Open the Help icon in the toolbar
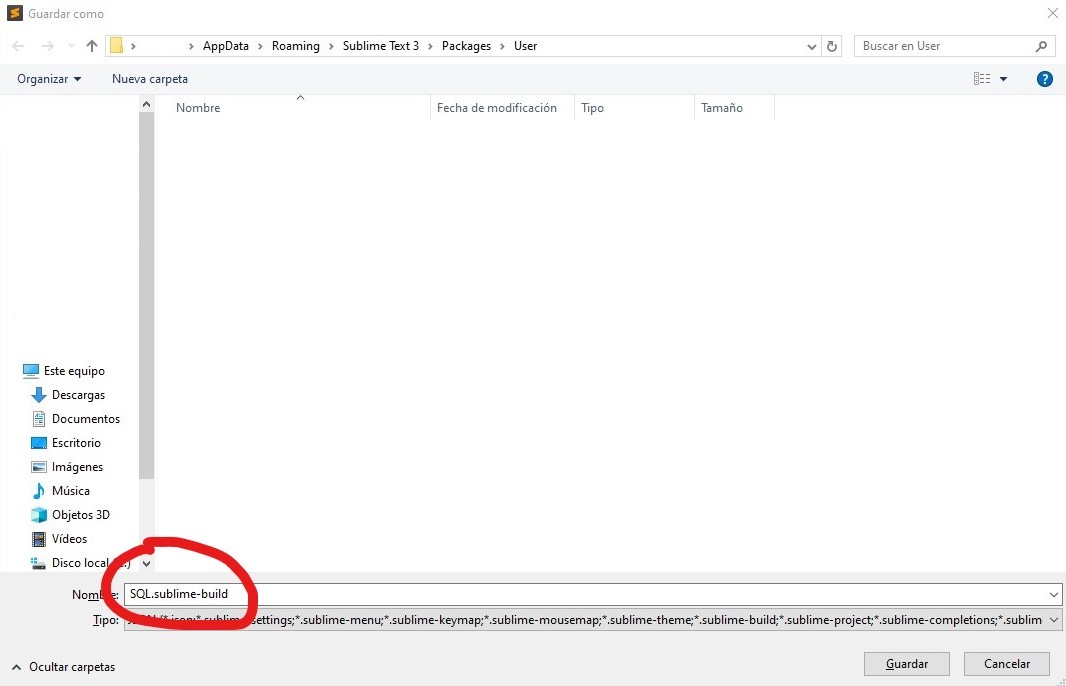The width and height of the screenshot is (1066, 686). pos(1044,78)
